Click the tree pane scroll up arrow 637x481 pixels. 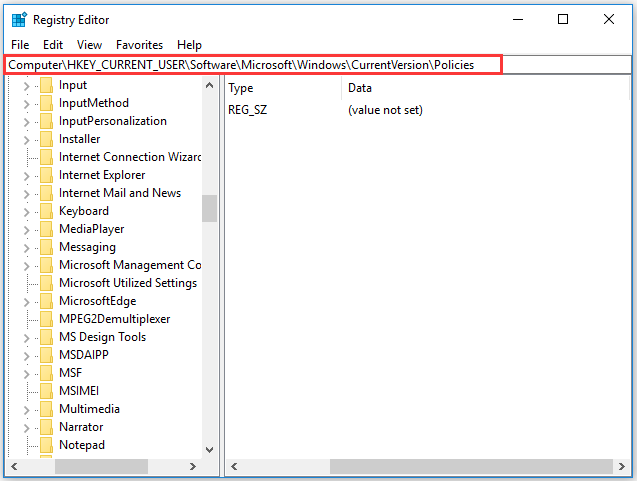click(210, 85)
